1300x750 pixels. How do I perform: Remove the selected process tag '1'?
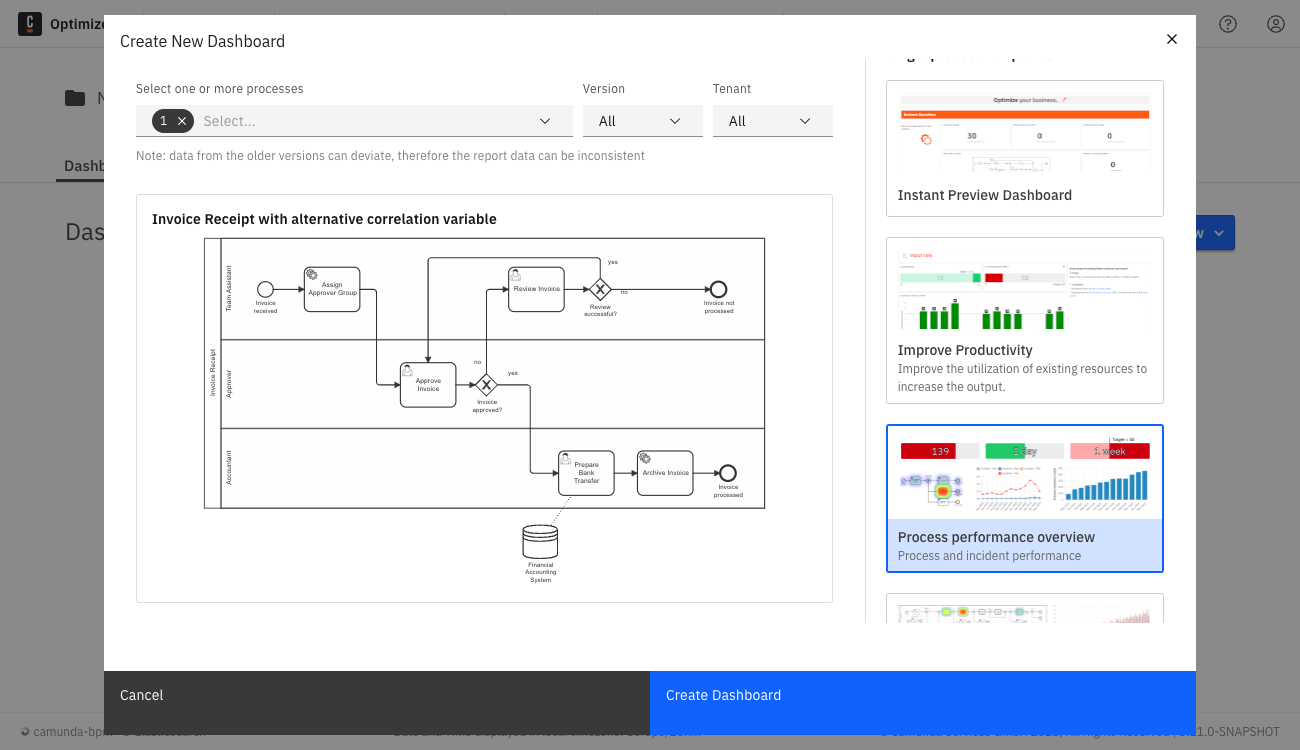(x=182, y=121)
